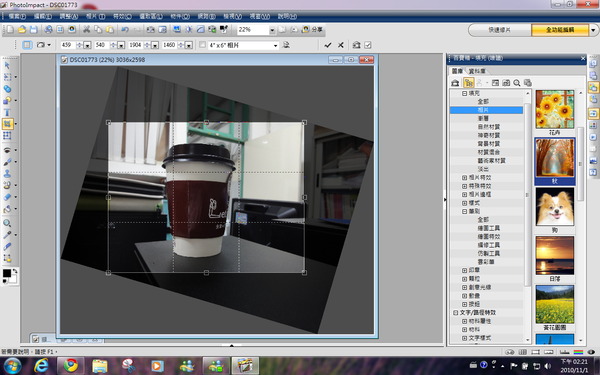Select the Measure ruler tool
600x375 pixels.
[7, 246]
